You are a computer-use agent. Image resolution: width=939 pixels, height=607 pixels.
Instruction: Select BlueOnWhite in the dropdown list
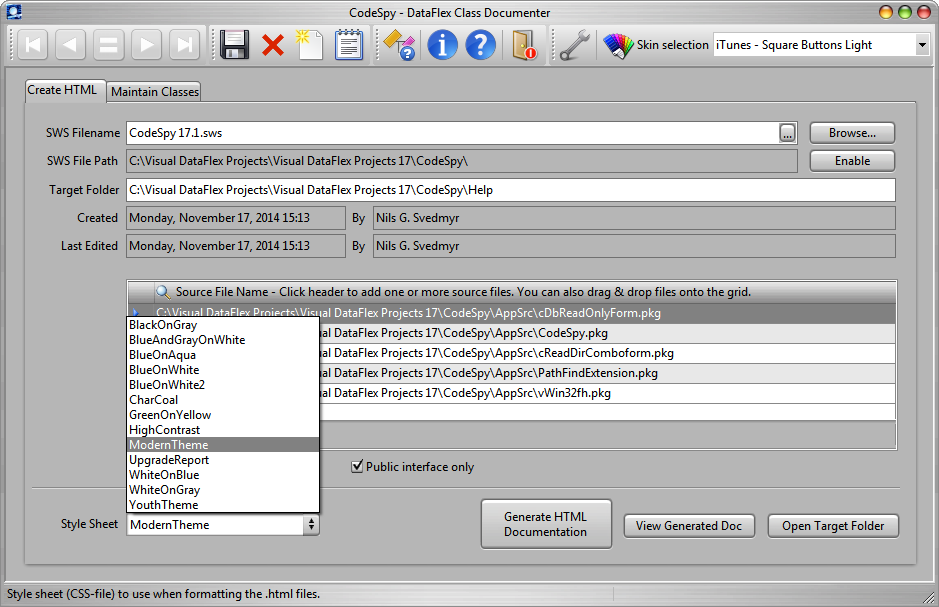[223, 370]
